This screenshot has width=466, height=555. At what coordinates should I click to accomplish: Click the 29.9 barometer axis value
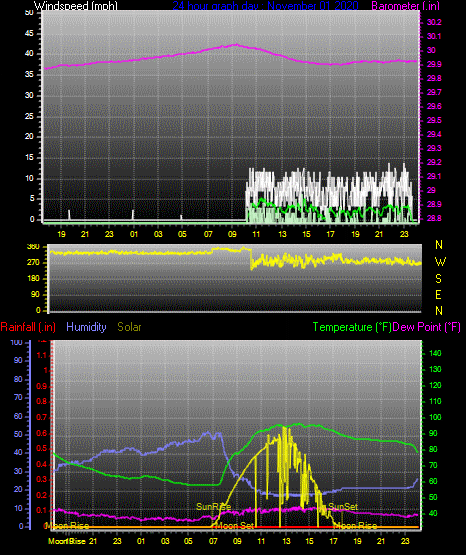(x=434, y=64)
